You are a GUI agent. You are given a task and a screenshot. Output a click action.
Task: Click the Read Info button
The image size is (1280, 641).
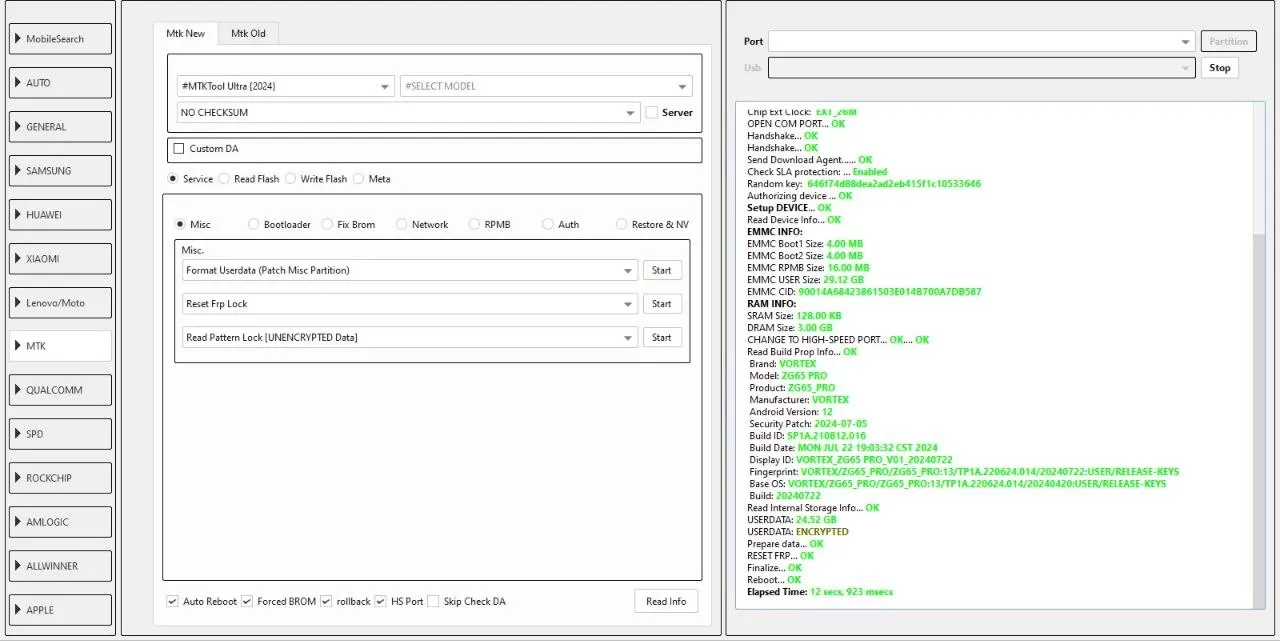[666, 601]
